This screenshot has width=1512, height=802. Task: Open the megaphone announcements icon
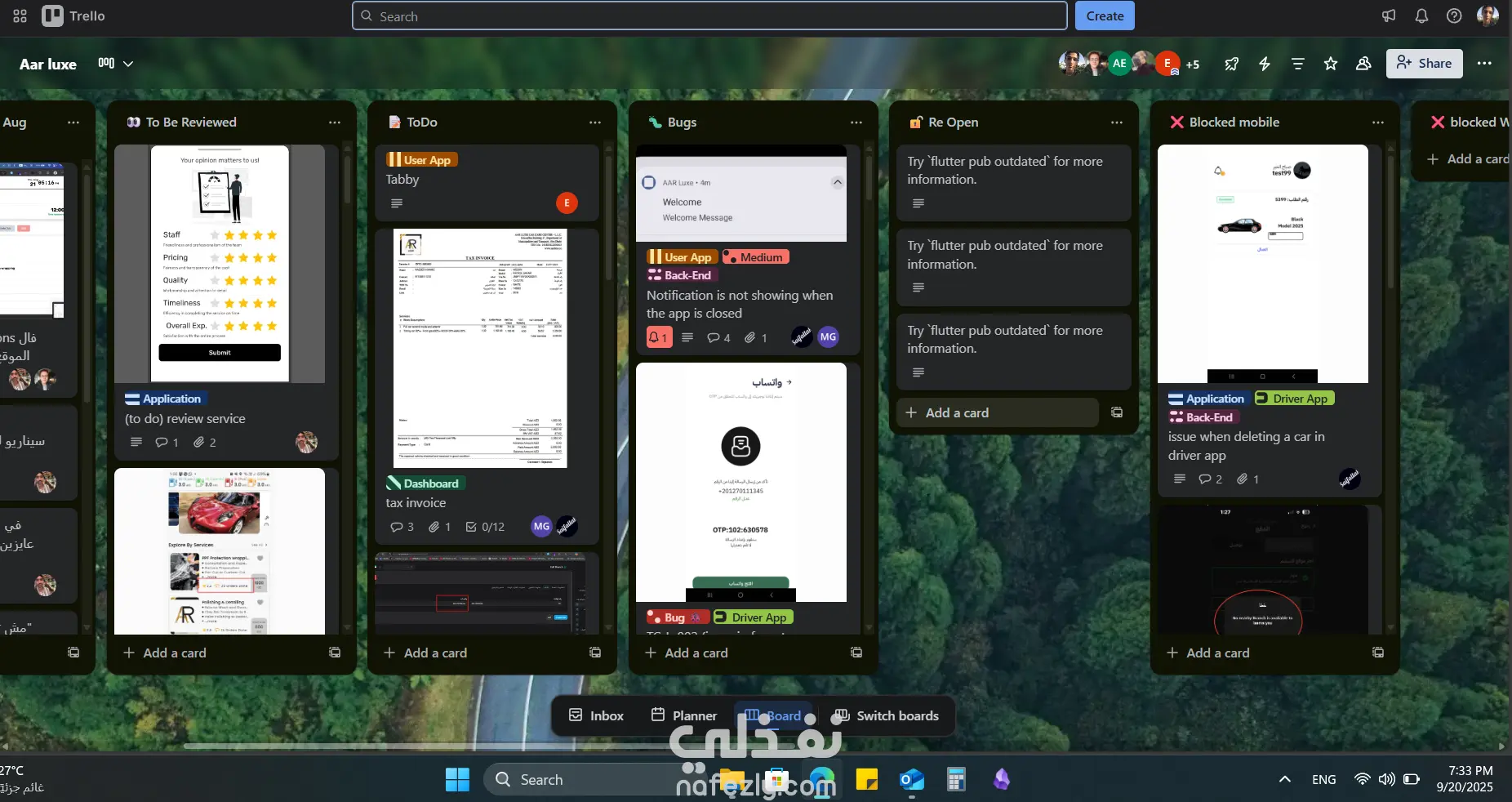click(x=1389, y=16)
